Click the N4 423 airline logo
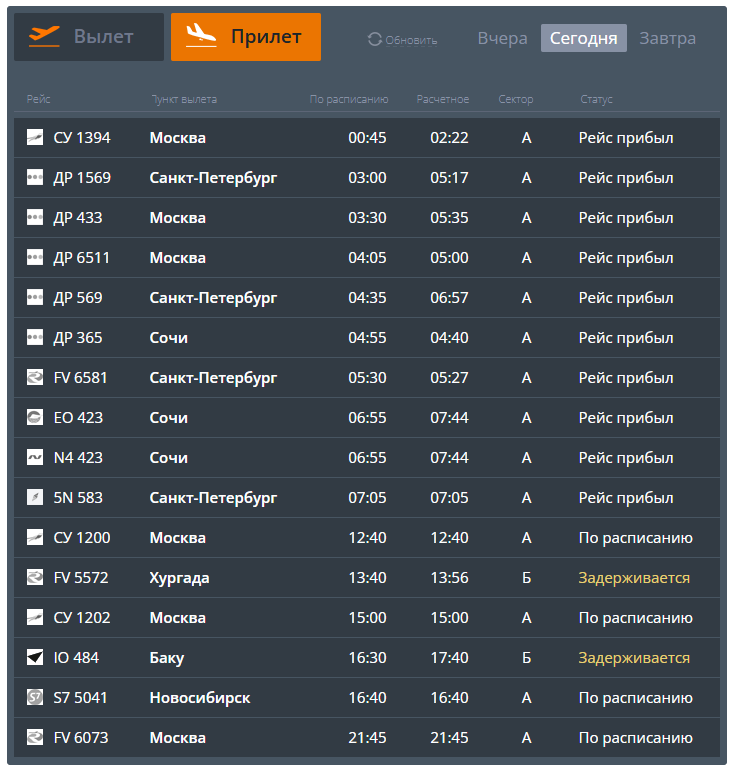The image size is (731, 773). (x=35, y=458)
